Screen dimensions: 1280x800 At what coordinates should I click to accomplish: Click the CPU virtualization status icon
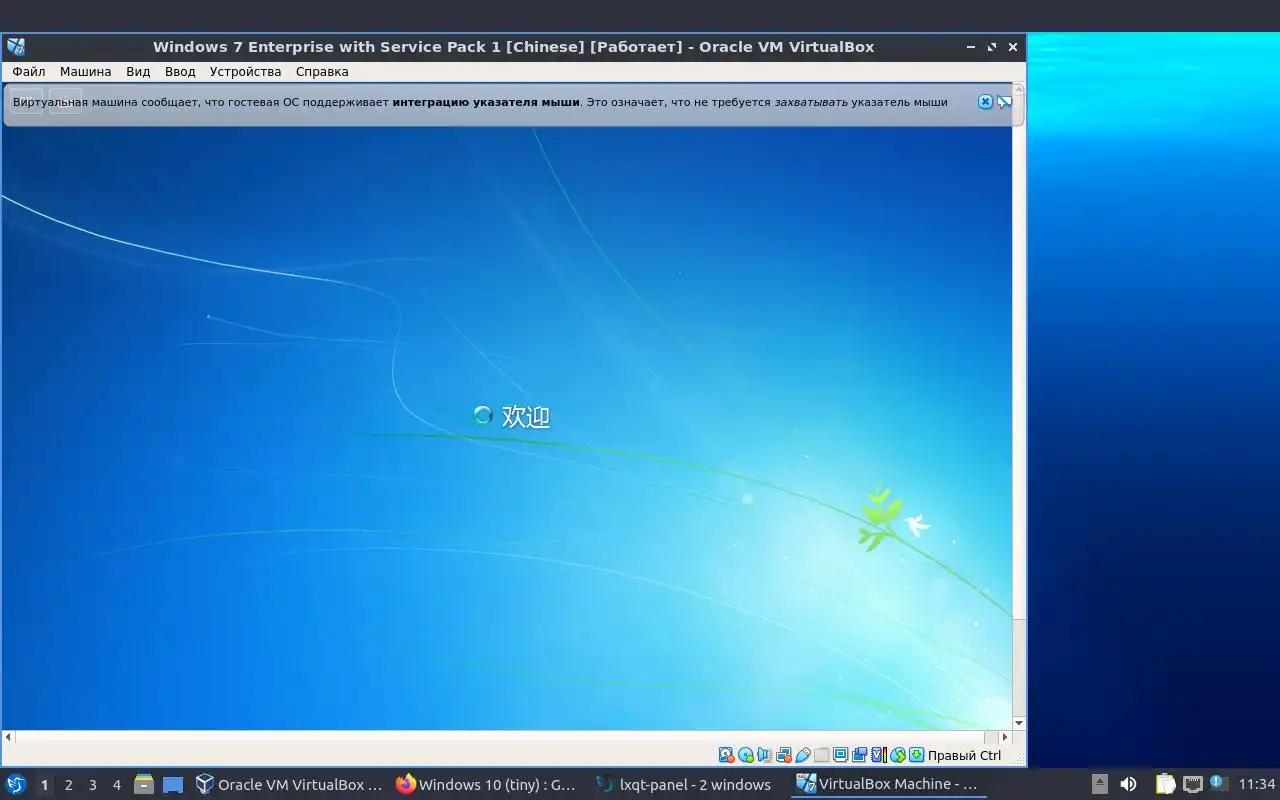click(x=879, y=755)
